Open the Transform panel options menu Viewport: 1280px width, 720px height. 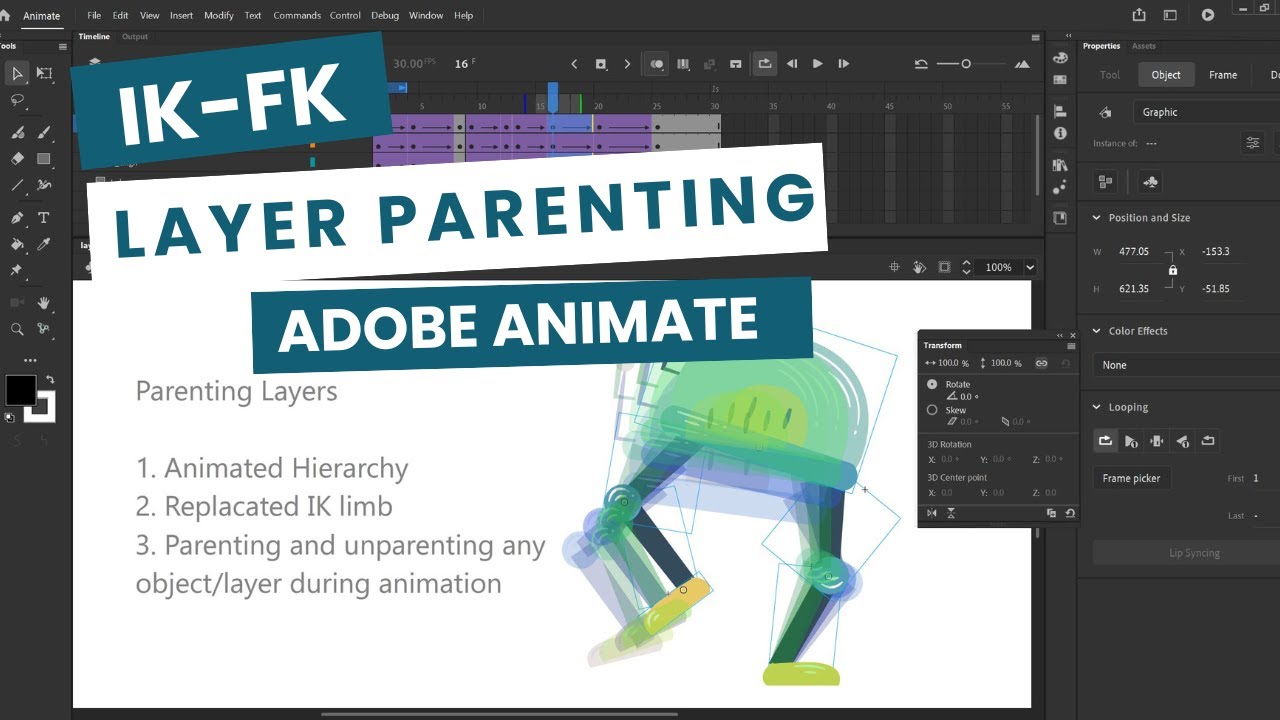click(1071, 346)
